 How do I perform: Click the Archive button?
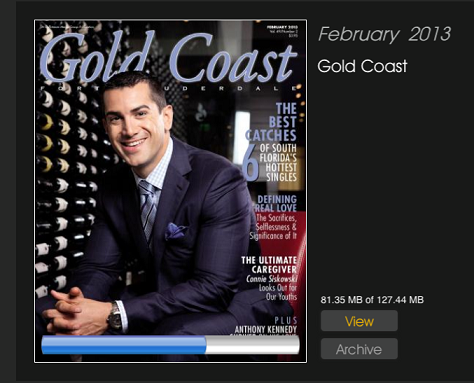[x=359, y=349]
